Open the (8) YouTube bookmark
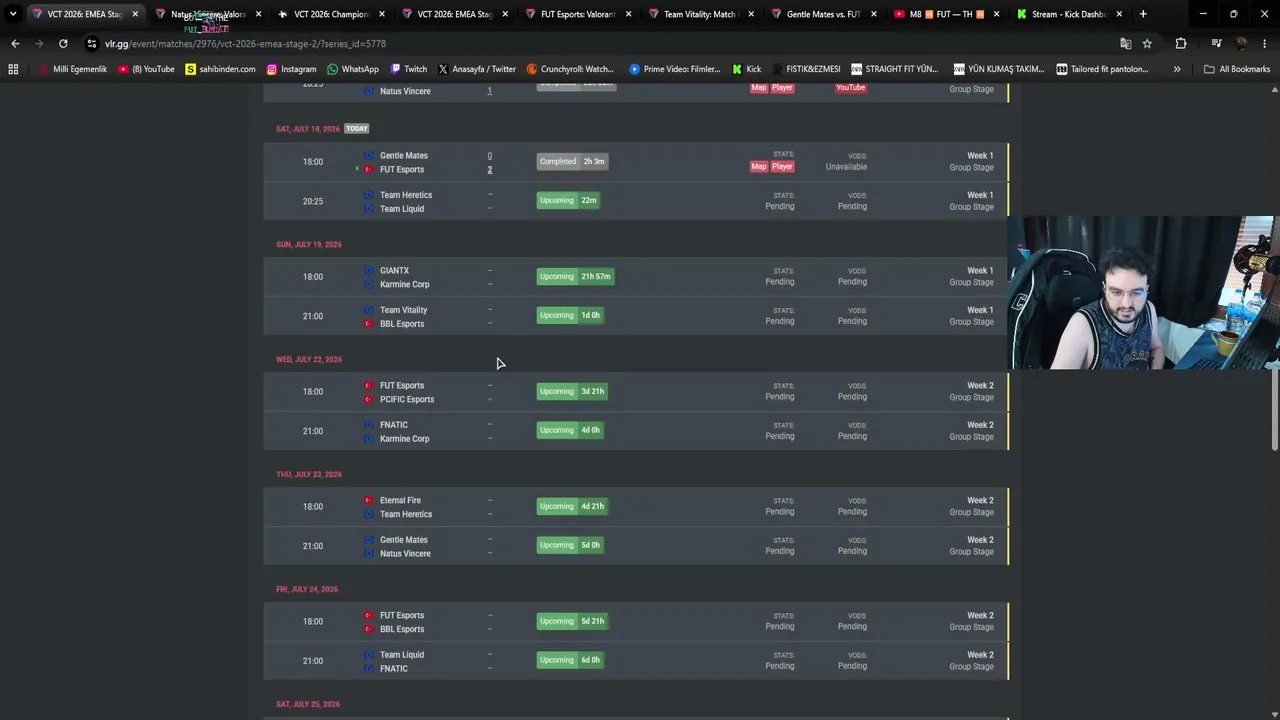 click(146, 69)
